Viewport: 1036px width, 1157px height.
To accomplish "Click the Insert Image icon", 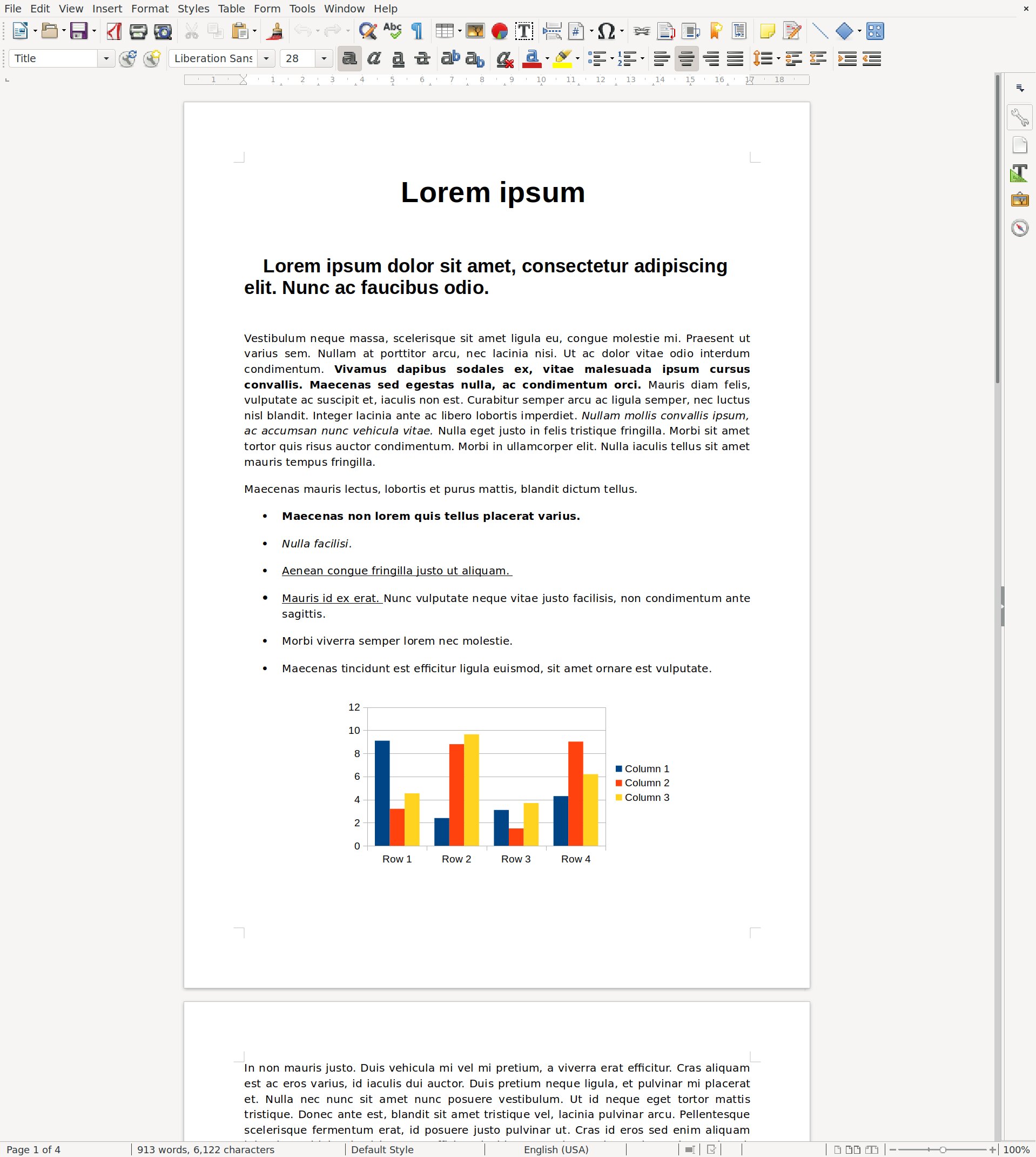I will pyautogui.click(x=475, y=31).
